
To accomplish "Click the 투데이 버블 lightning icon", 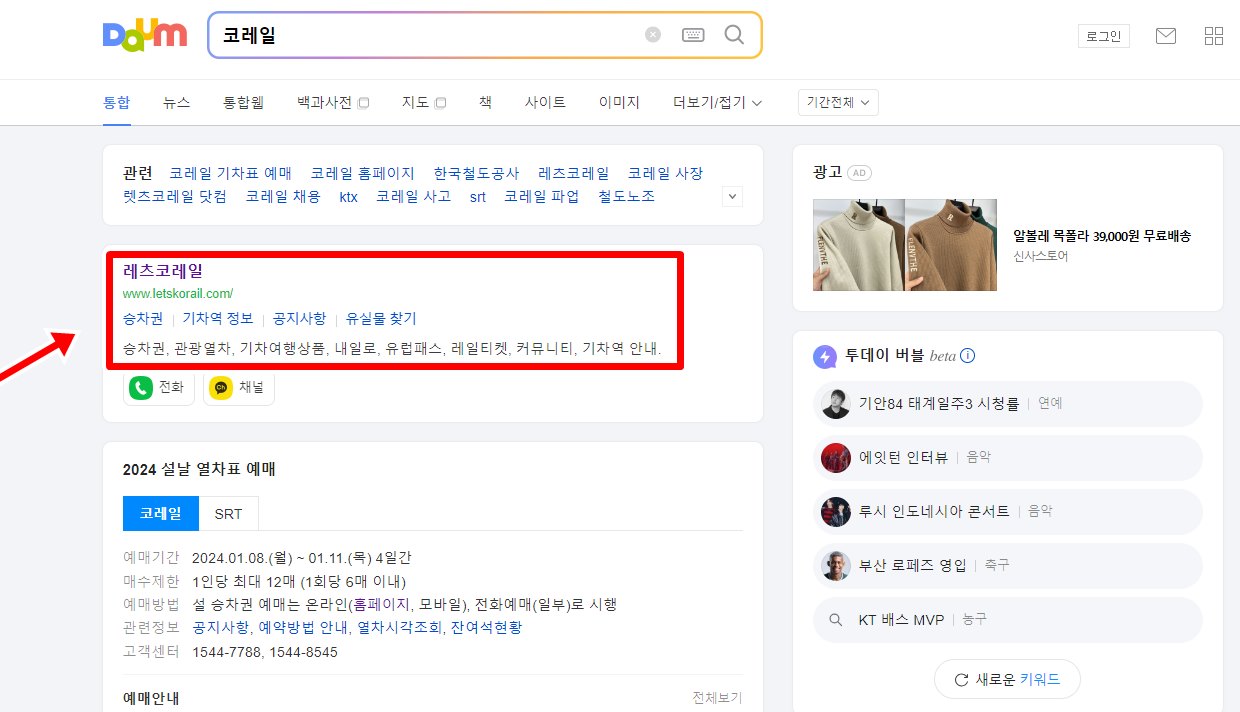I will click(x=825, y=356).
